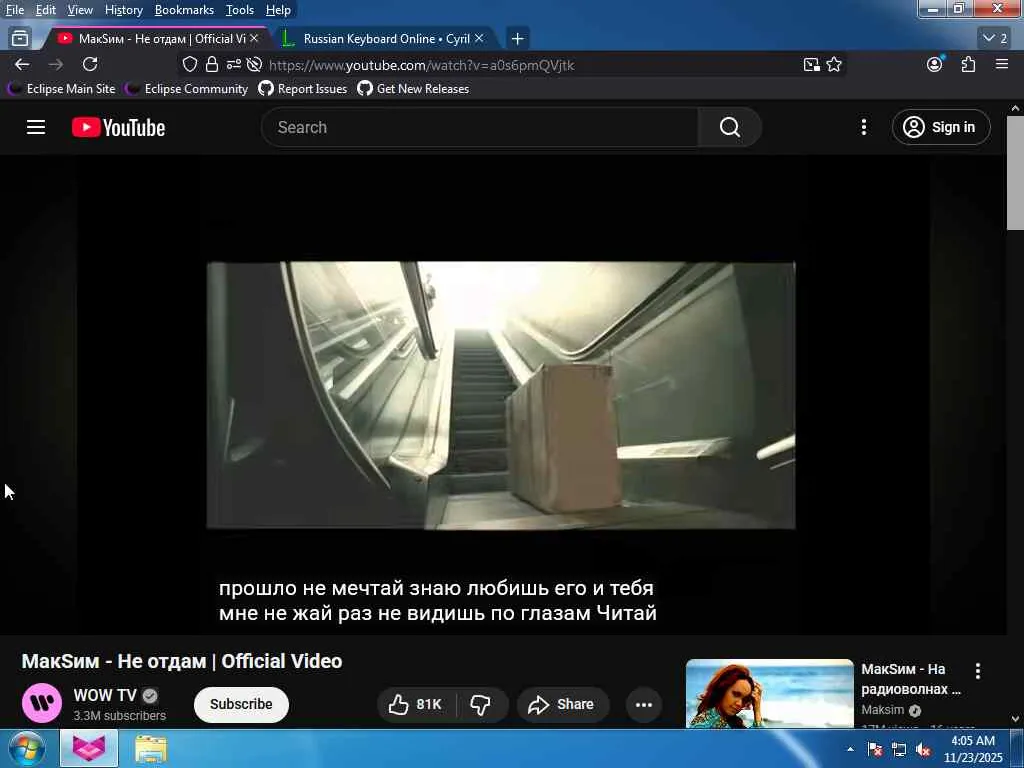Open options menu for На радиоволнах video
Screen dimensions: 1024x768
pyautogui.click(x=978, y=671)
